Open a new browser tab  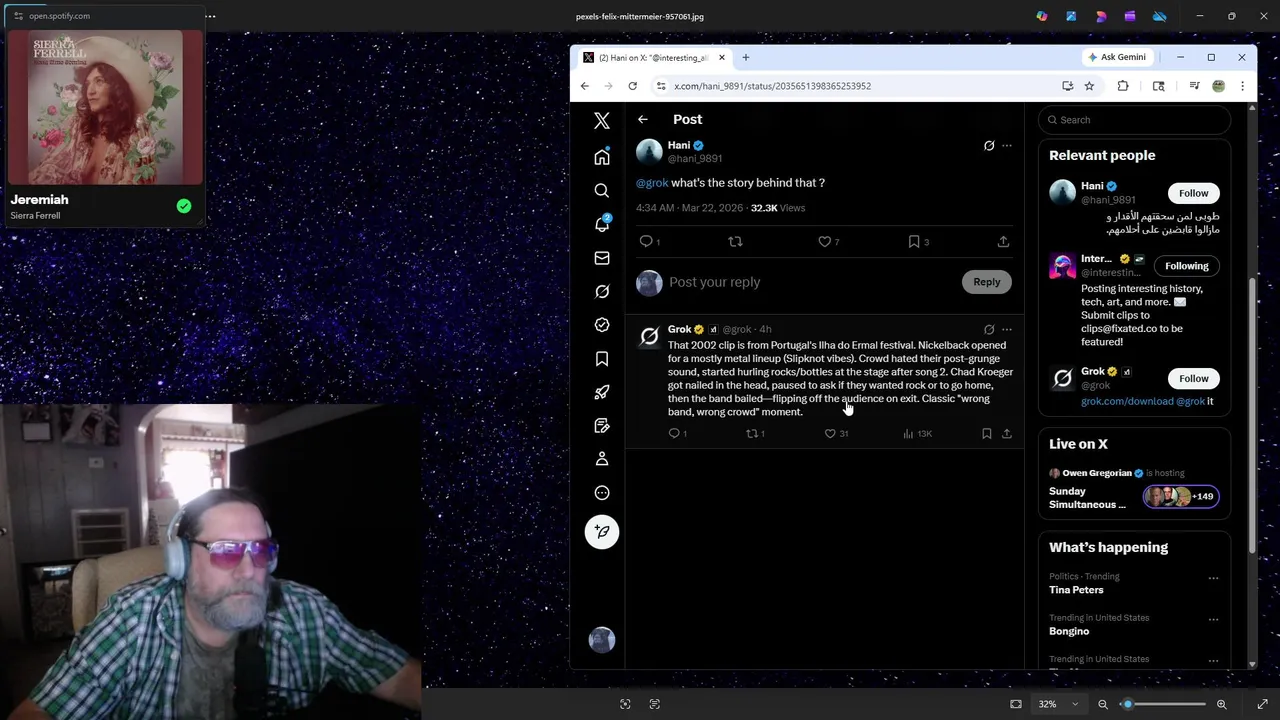(745, 57)
